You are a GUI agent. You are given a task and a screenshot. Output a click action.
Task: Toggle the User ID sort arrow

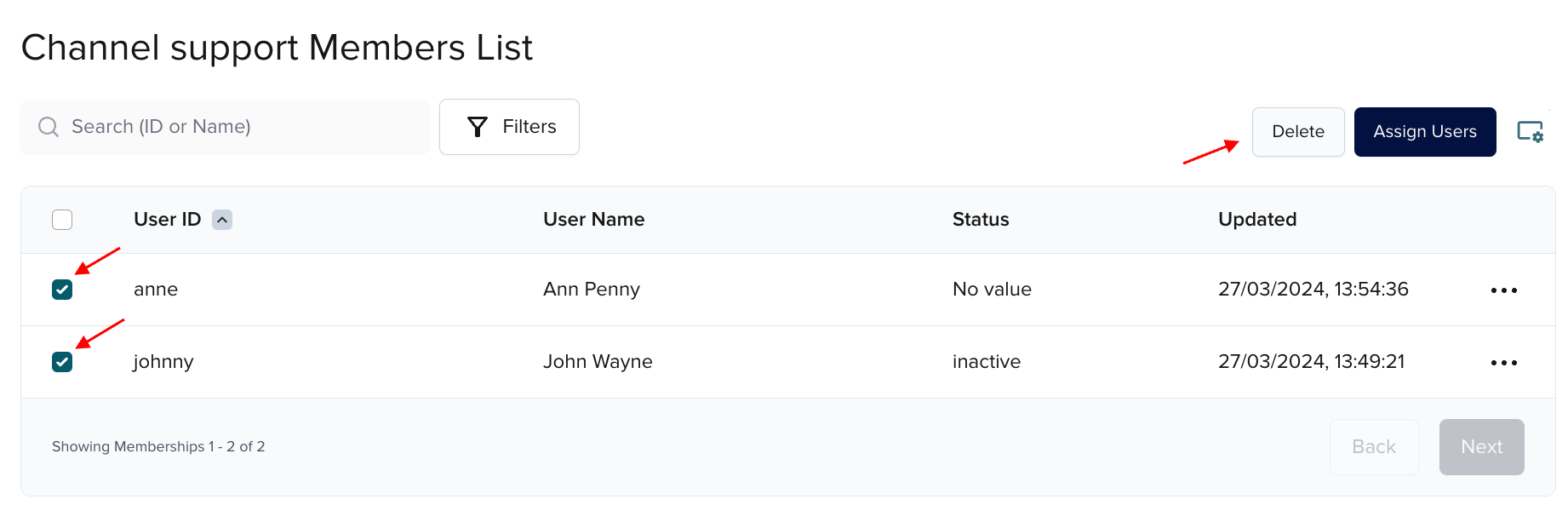[222, 220]
